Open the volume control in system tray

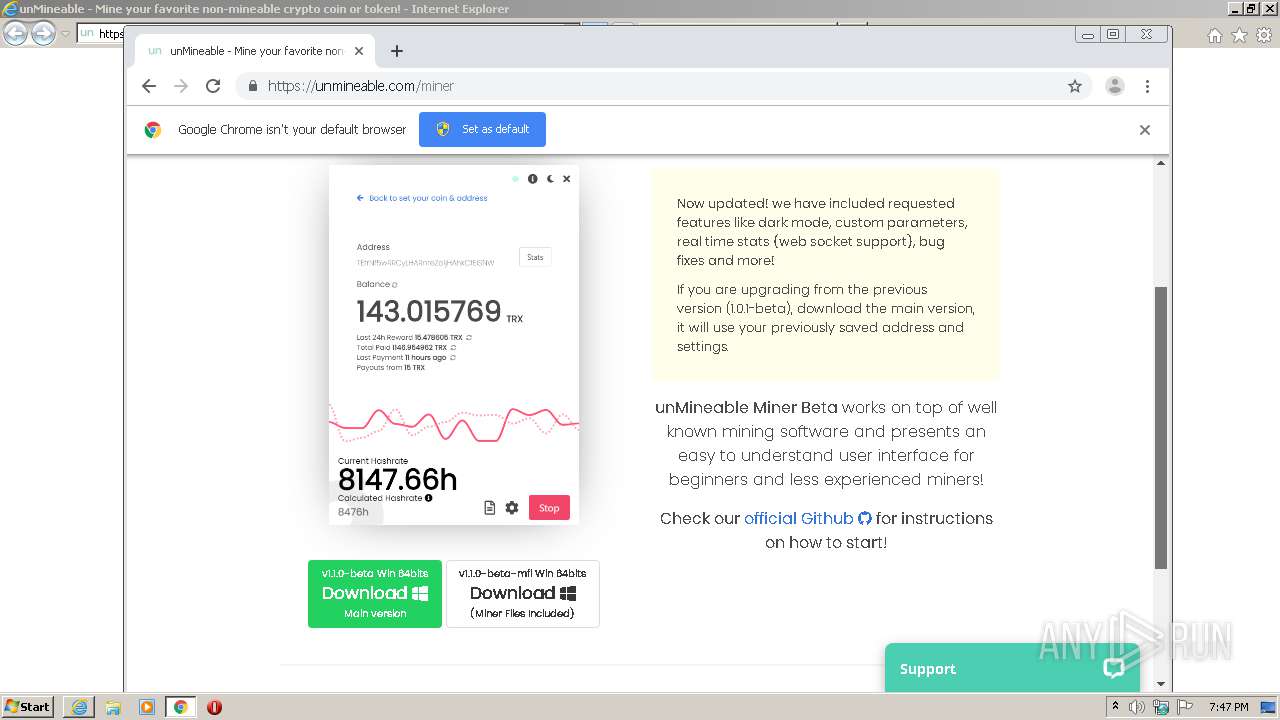(1137, 707)
